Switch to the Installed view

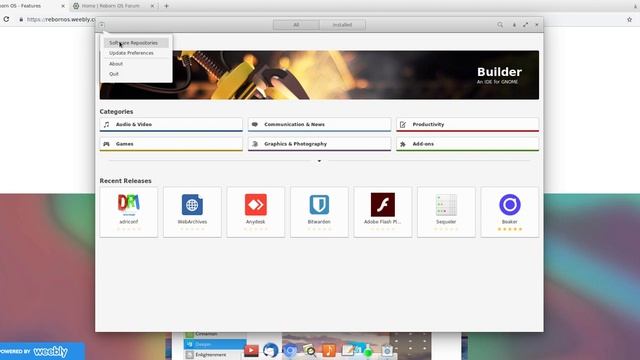[x=342, y=25]
